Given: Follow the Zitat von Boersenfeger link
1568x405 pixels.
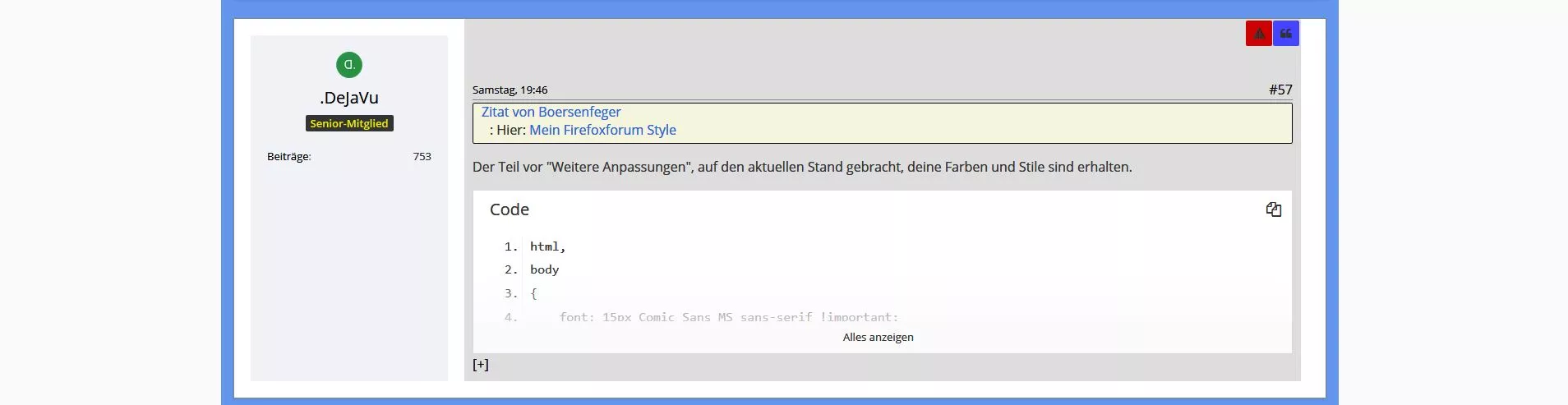Looking at the screenshot, I should [551, 112].
